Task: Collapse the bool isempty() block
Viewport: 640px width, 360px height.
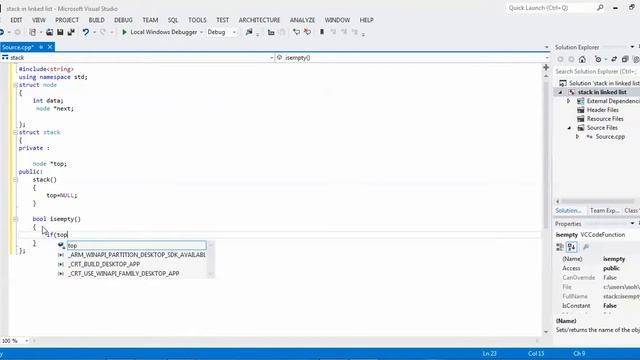Action: [15, 219]
